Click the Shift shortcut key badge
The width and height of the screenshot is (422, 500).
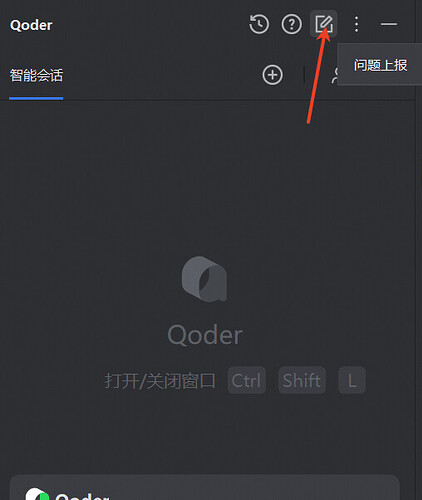click(x=302, y=380)
